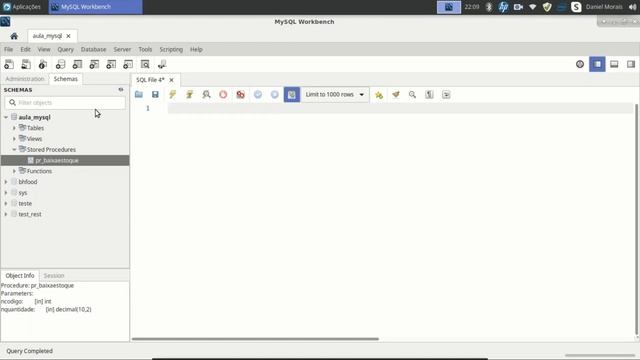This screenshot has height=360, width=640.
Task: Toggle word wrapping in the editor
Action: [x=446, y=95]
